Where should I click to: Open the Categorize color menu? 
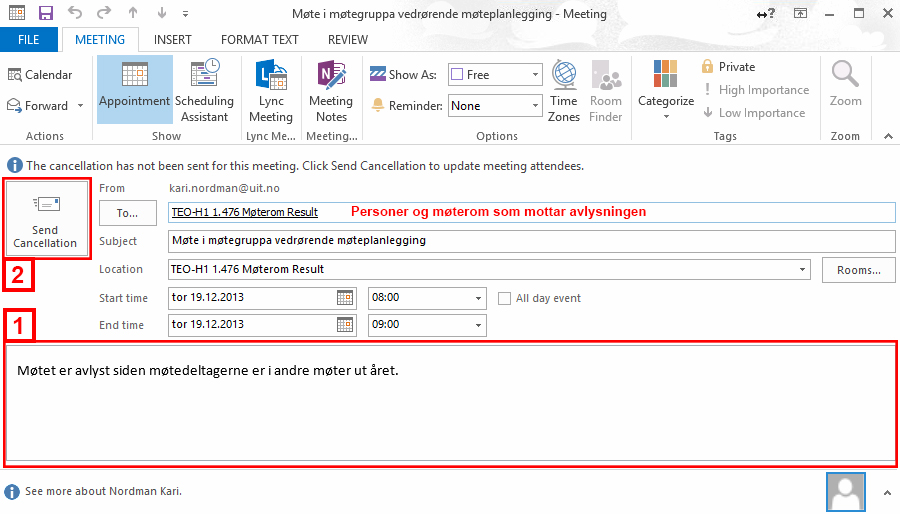coord(666,90)
